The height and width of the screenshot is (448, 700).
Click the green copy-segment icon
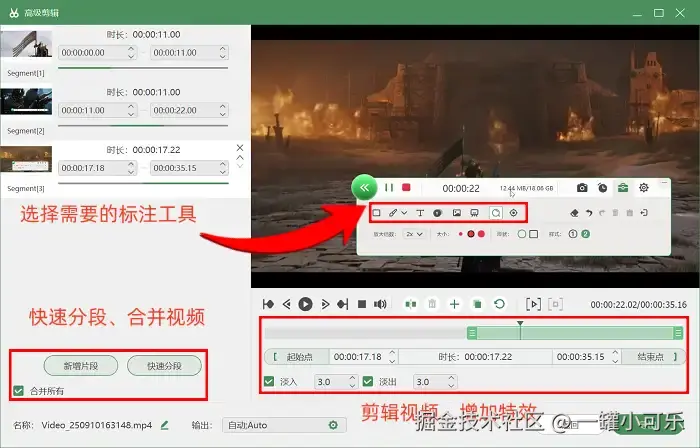477,304
